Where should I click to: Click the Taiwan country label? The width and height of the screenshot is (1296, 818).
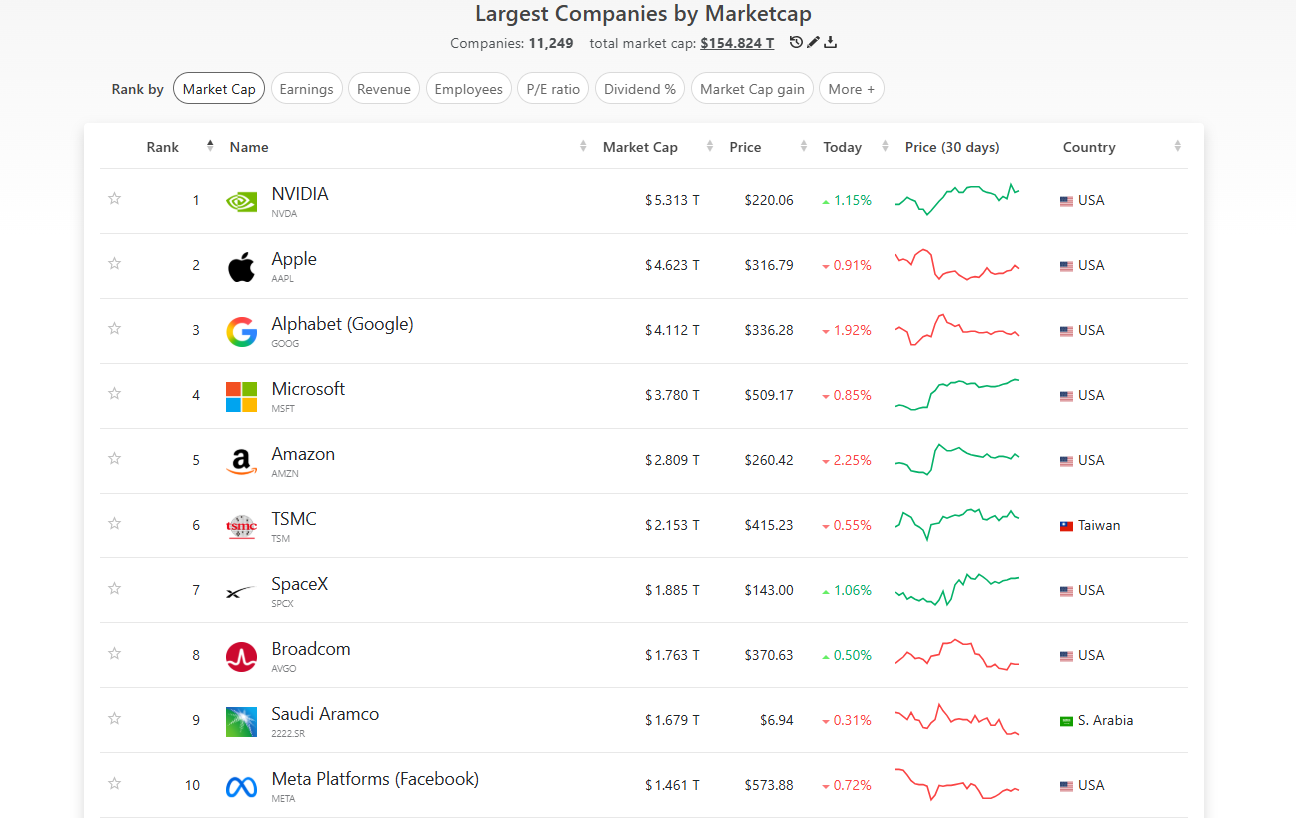coord(1099,526)
